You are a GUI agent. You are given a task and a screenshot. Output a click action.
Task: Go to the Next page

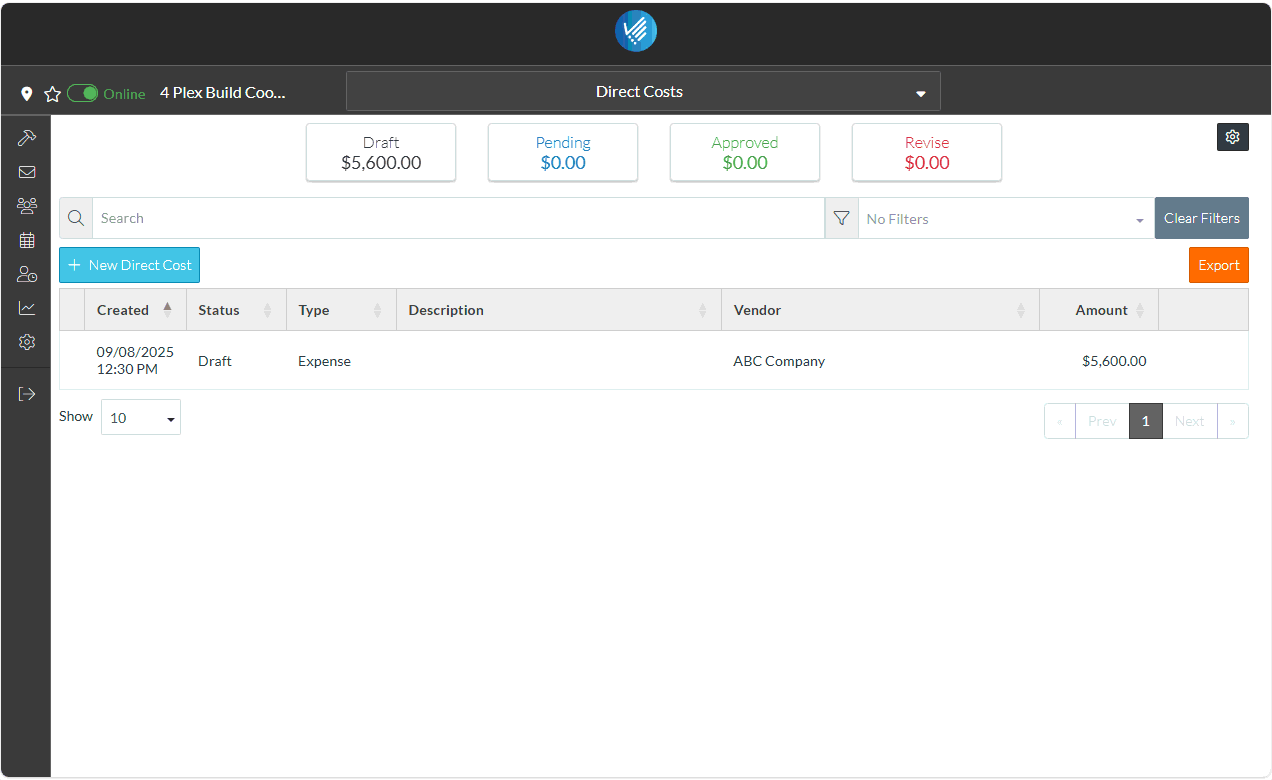click(1190, 421)
